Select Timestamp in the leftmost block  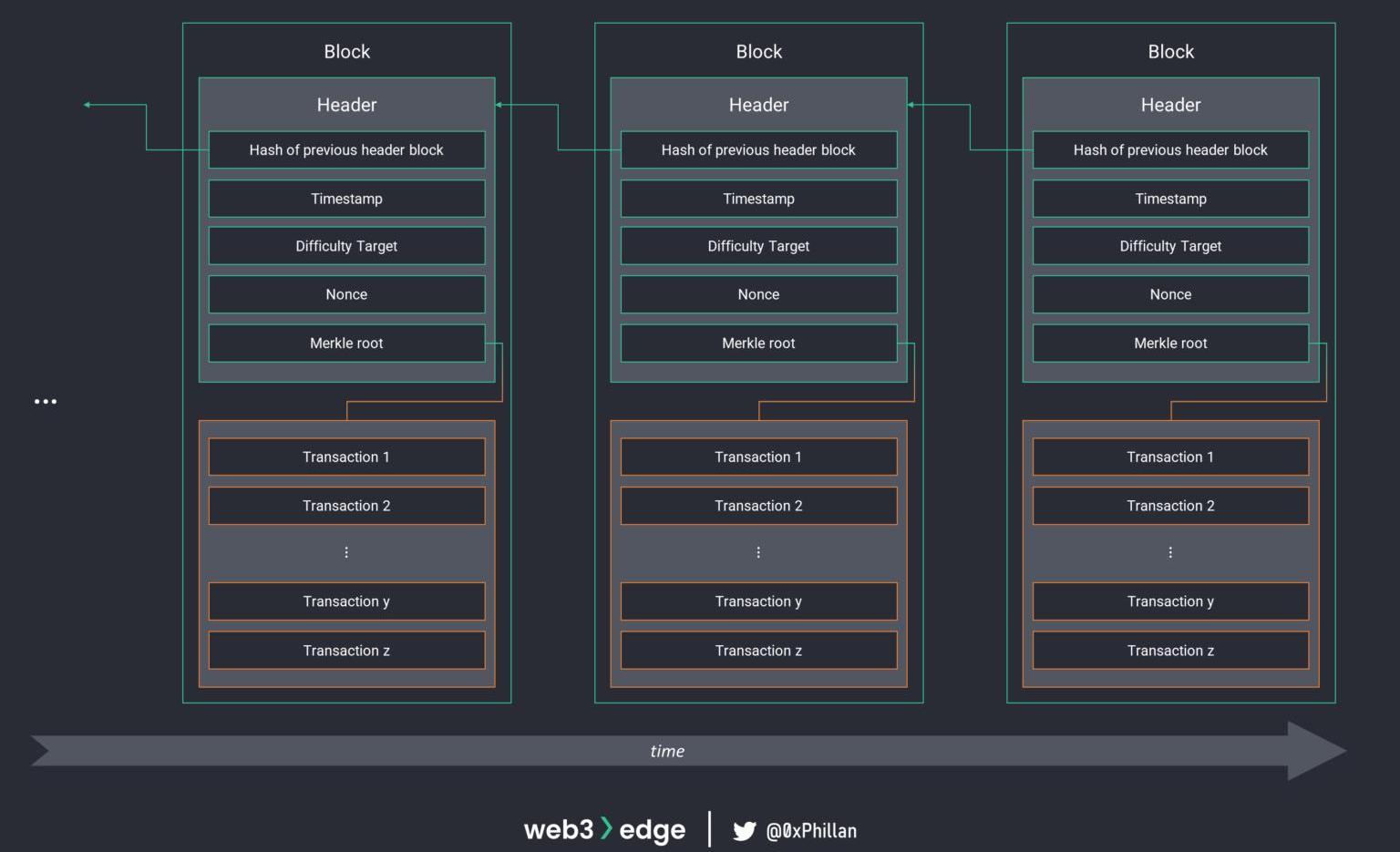point(346,199)
